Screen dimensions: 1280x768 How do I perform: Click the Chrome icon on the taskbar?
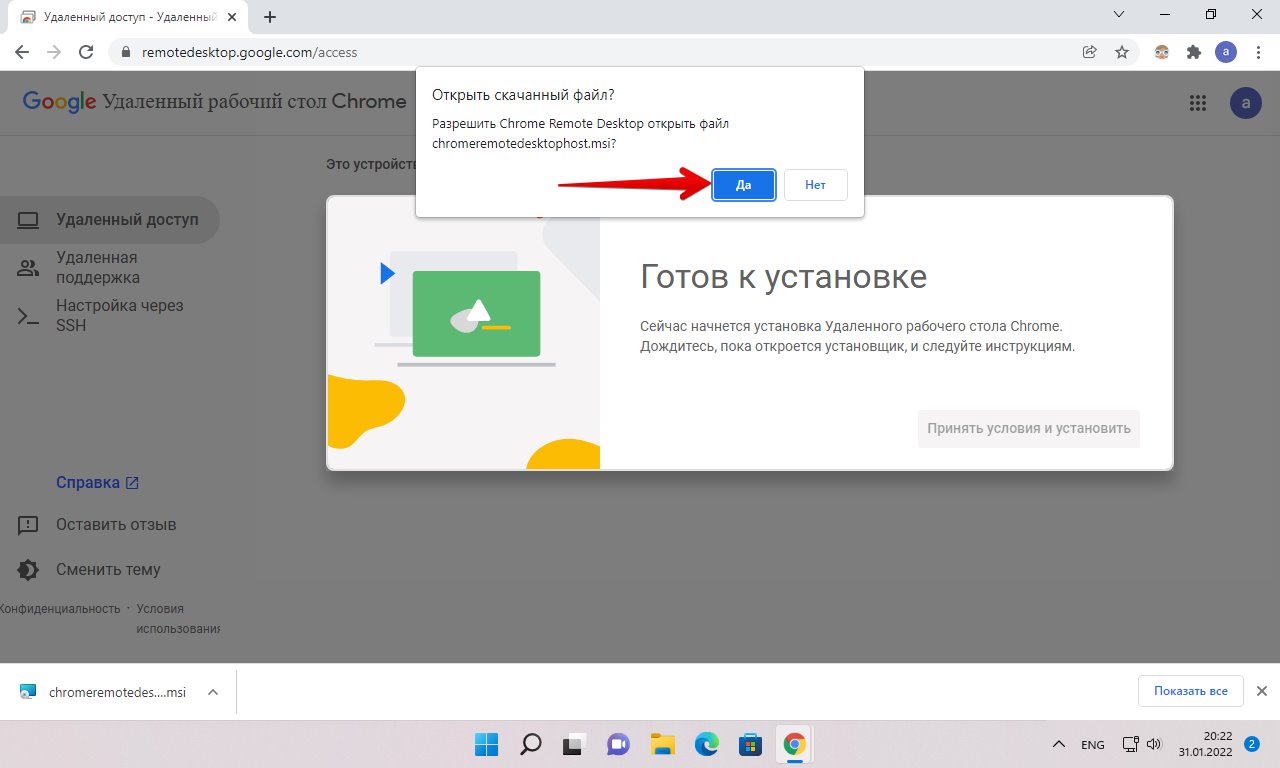pyautogui.click(x=794, y=744)
